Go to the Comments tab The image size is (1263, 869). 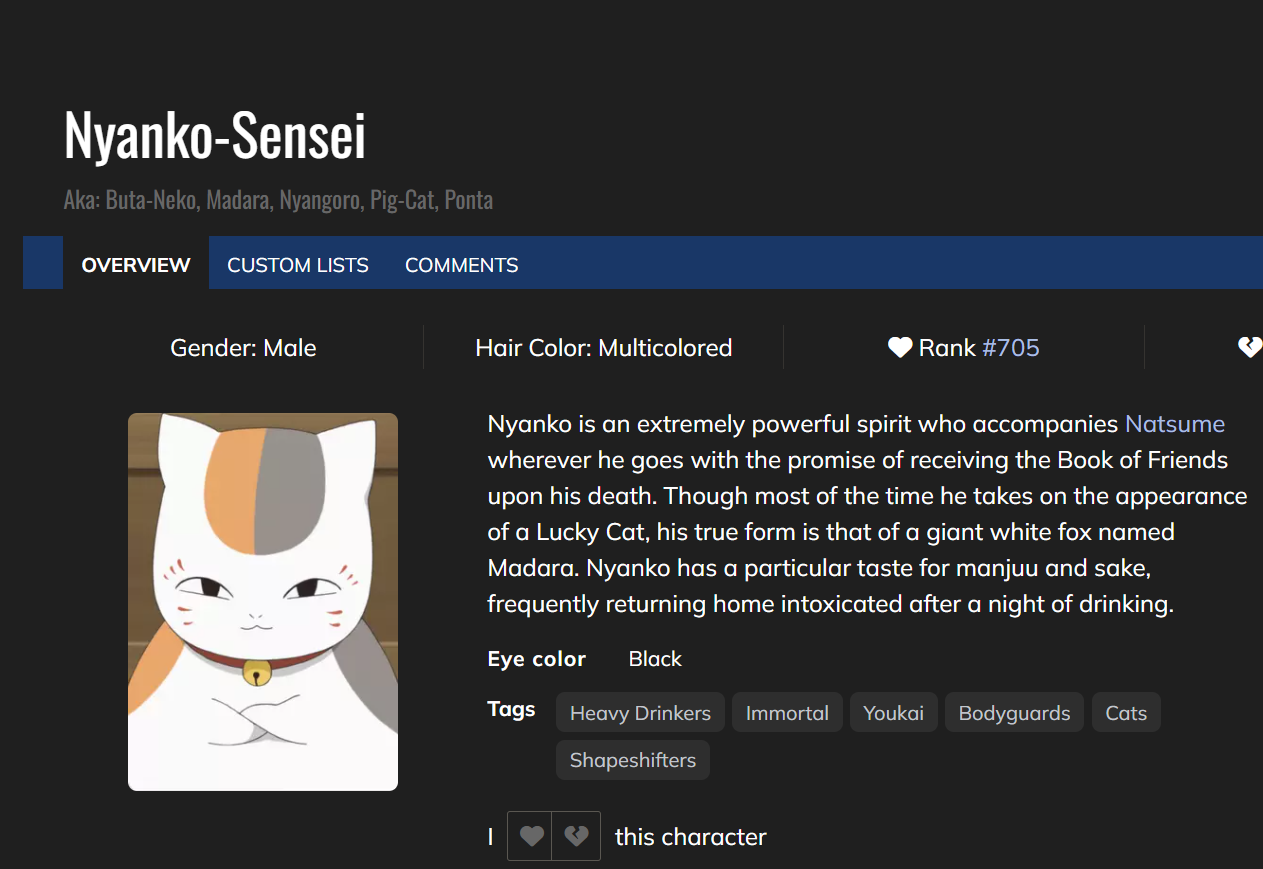(461, 265)
